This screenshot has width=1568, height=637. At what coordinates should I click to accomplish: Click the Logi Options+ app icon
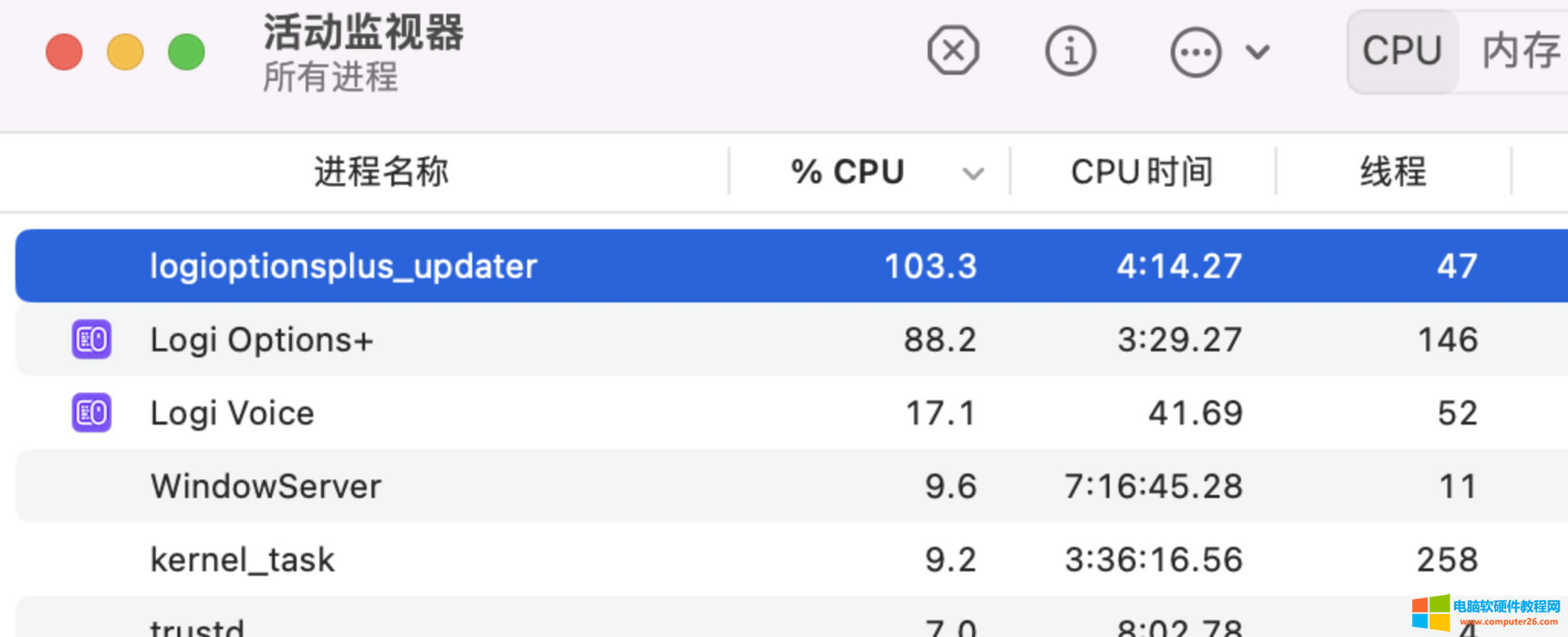92,339
